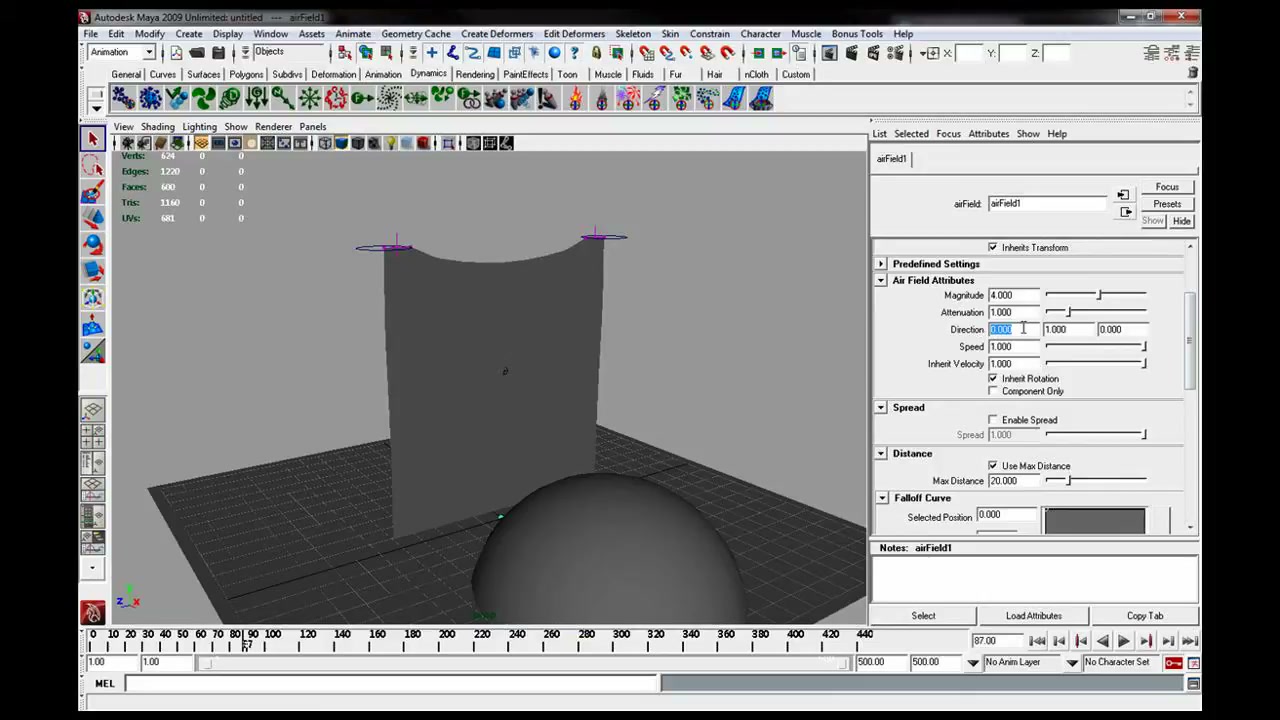1280x720 pixels.
Task: Collapse the Air Field Attributes section
Action: pyautogui.click(x=881, y=281)
